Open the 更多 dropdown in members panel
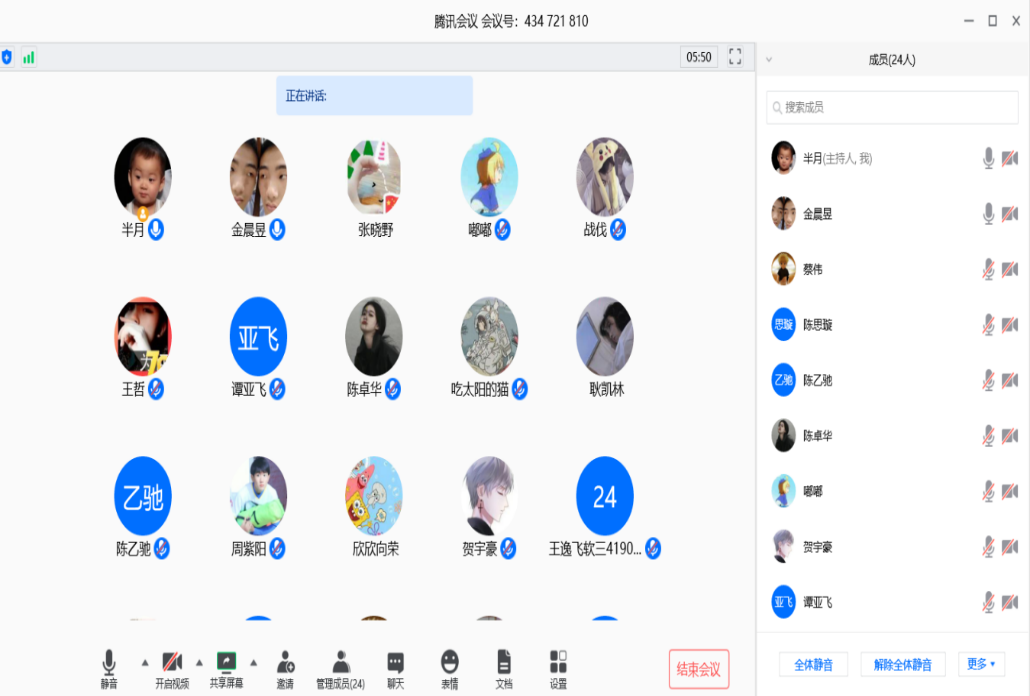The width and height of the screenshot is (1030, 696). (979, 664)
